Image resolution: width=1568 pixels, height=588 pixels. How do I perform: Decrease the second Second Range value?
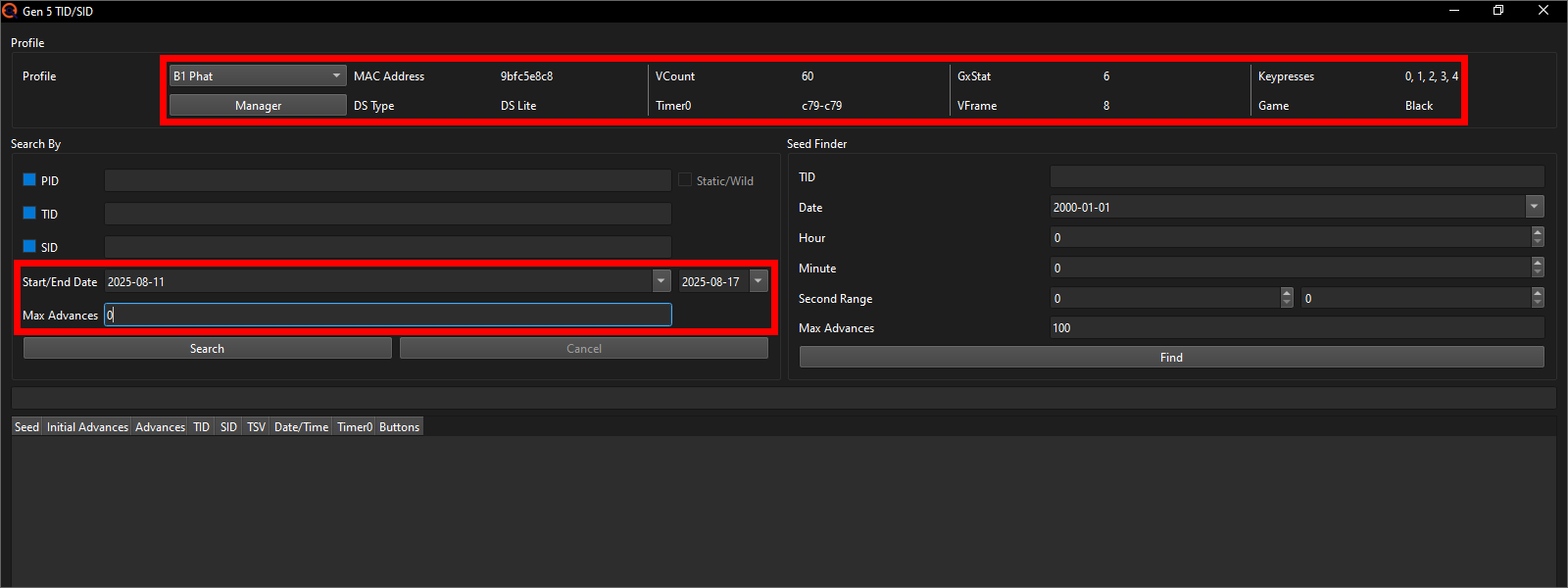coord(1538,303)
